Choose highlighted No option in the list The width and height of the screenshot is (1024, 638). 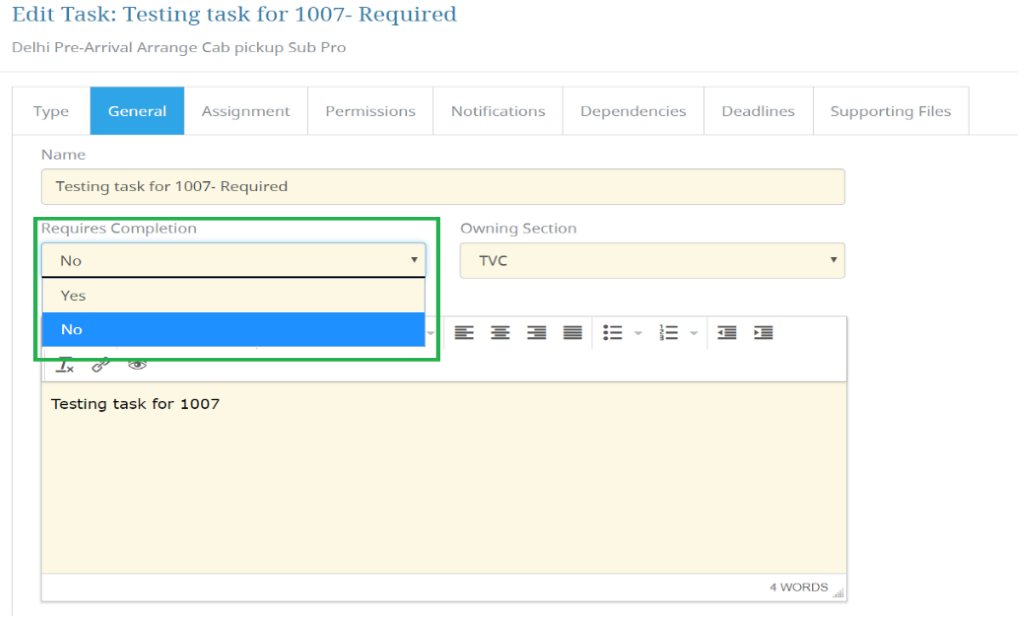[234, 329]
